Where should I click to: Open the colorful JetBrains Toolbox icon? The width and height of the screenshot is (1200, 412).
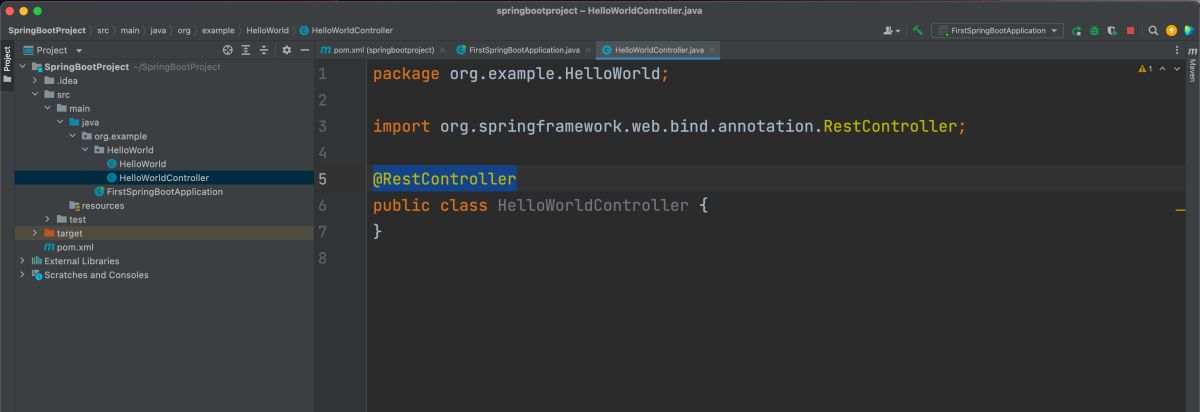1188,31
